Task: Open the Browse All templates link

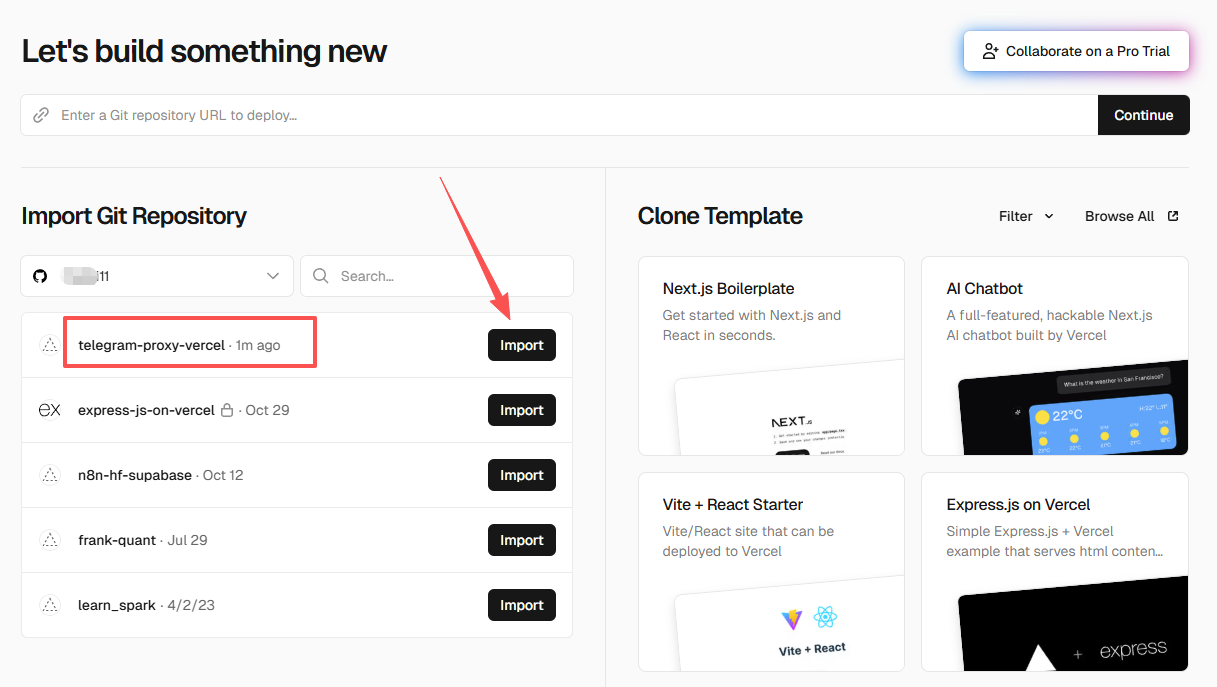Action: point(1120,216)
